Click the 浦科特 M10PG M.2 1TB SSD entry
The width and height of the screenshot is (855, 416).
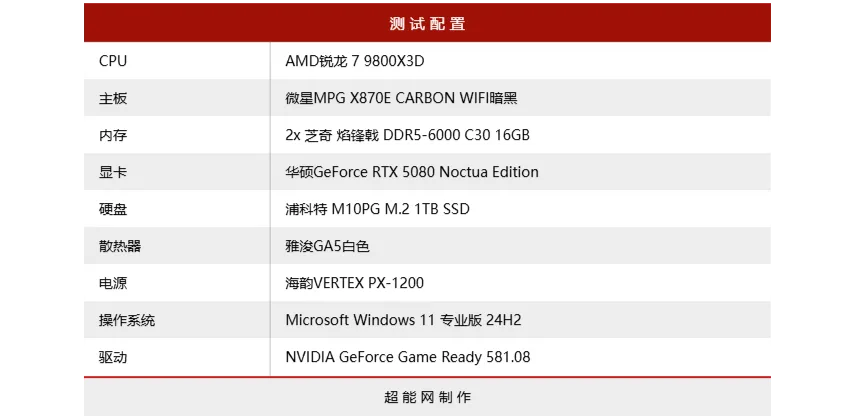tap(377, 209)
